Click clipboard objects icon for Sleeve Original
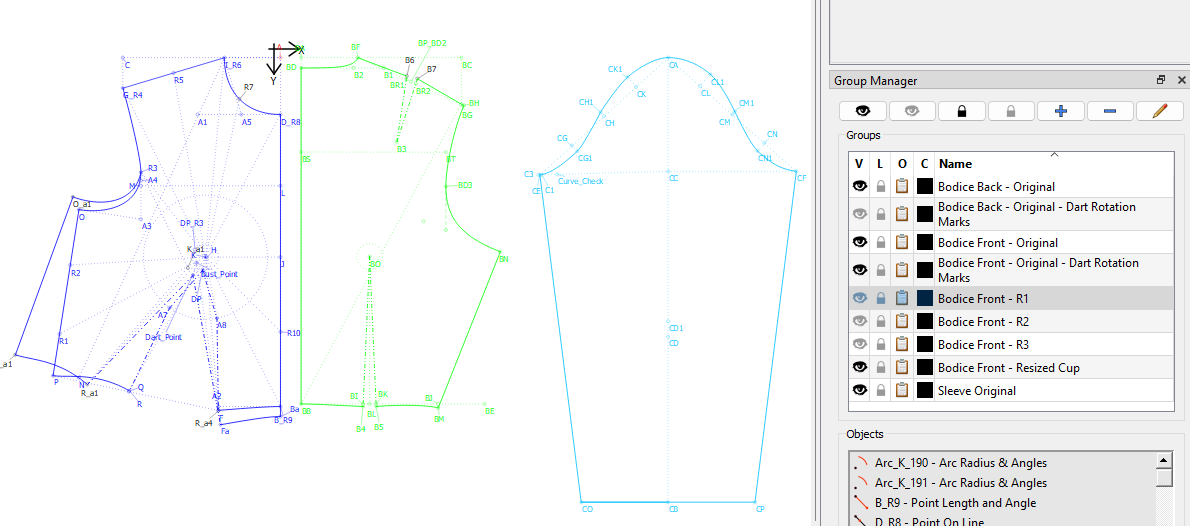 pyautogui.click(x=902, y=391)
